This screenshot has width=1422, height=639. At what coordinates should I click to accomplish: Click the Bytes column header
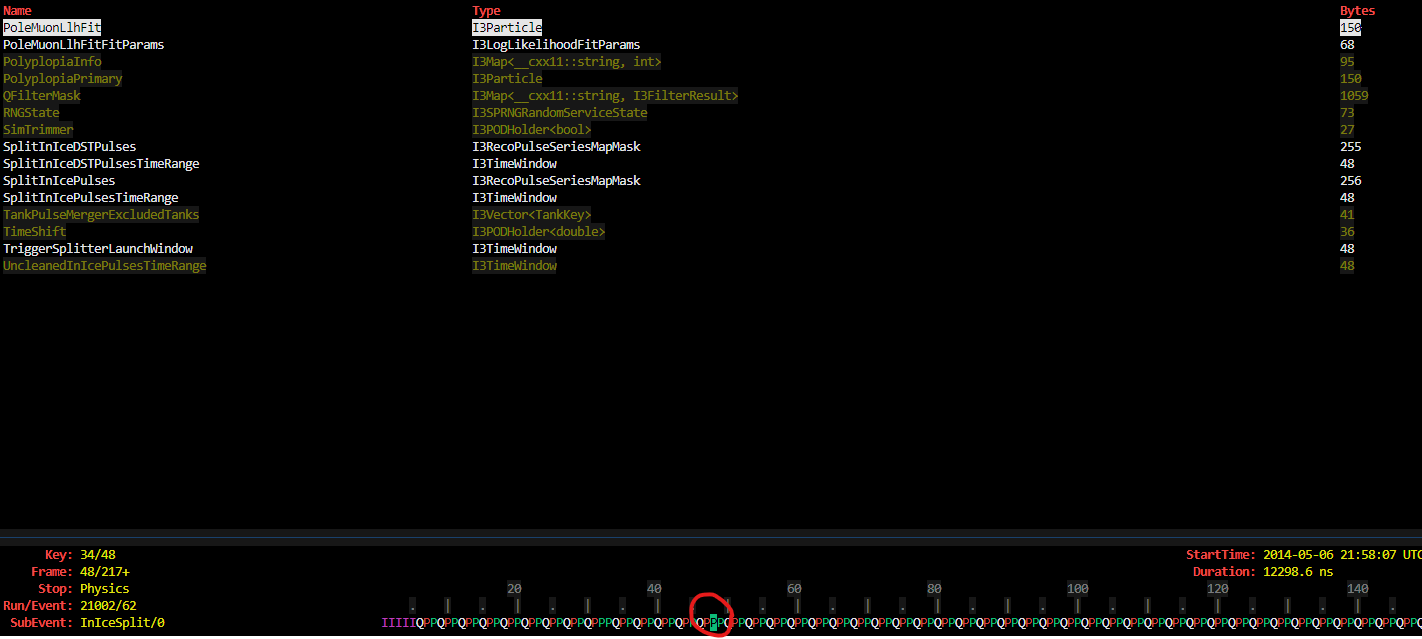1355,10
